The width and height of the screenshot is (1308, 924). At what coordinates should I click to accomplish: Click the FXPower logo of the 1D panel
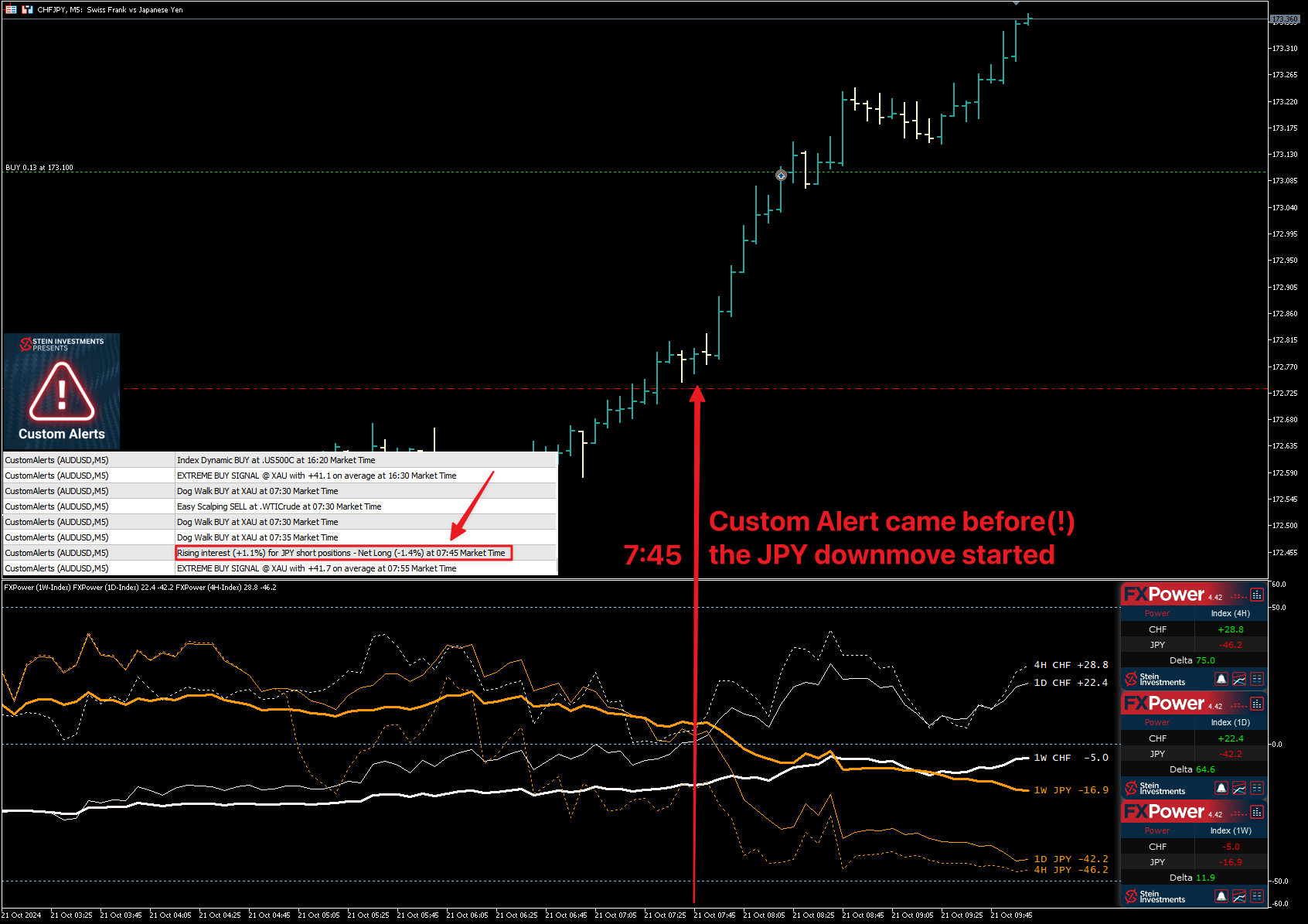(x=1163, y=704)
